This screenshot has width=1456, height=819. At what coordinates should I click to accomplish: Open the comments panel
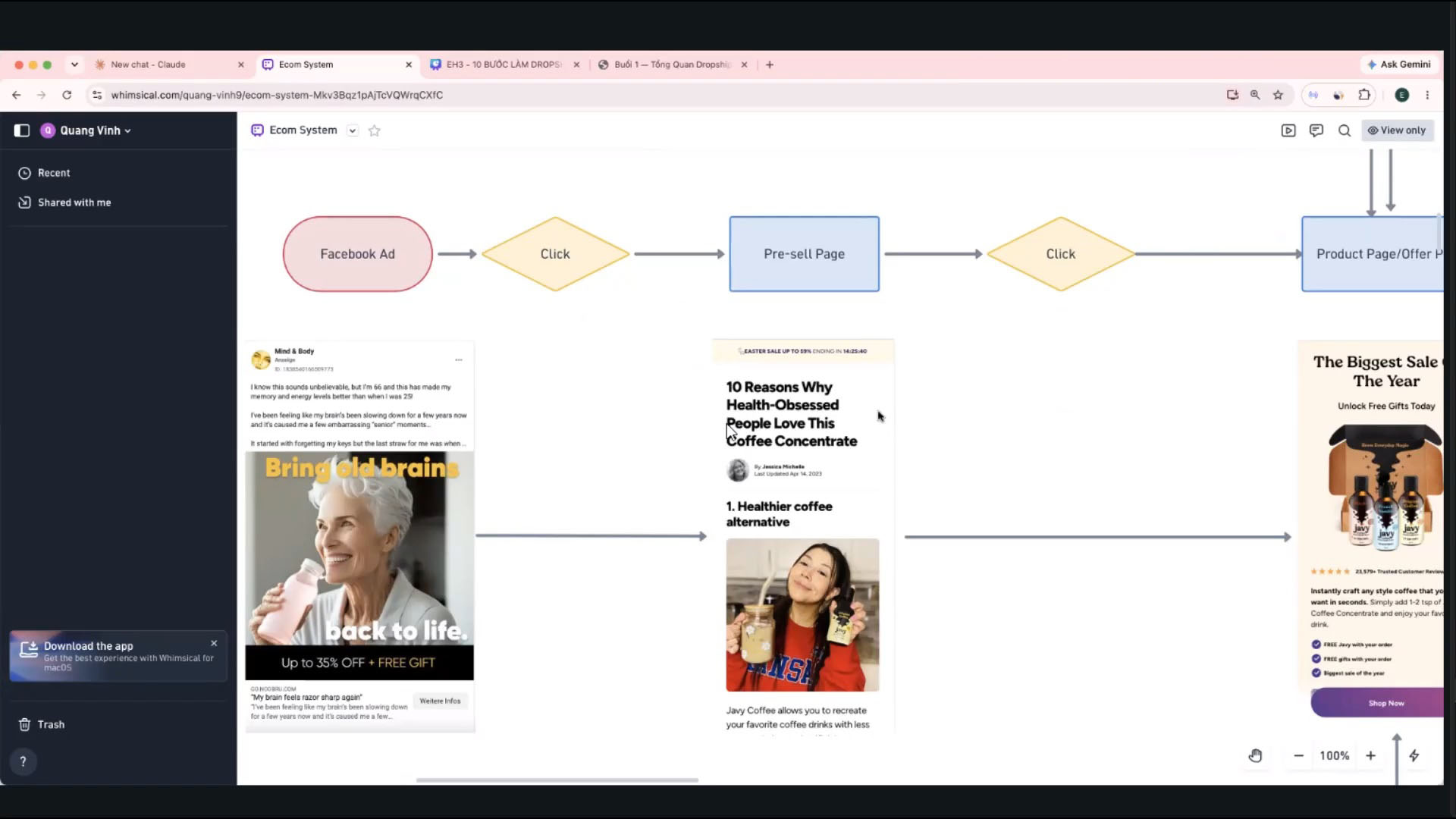[1316, 130]
